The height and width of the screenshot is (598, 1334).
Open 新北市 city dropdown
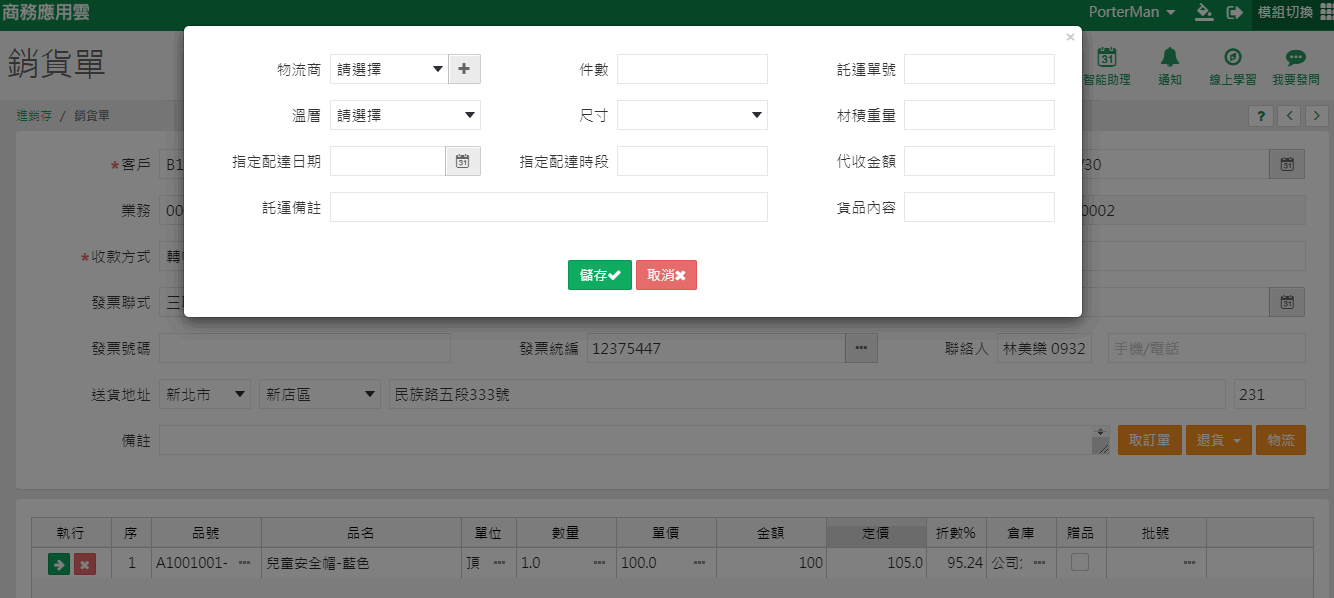point(205,394)
